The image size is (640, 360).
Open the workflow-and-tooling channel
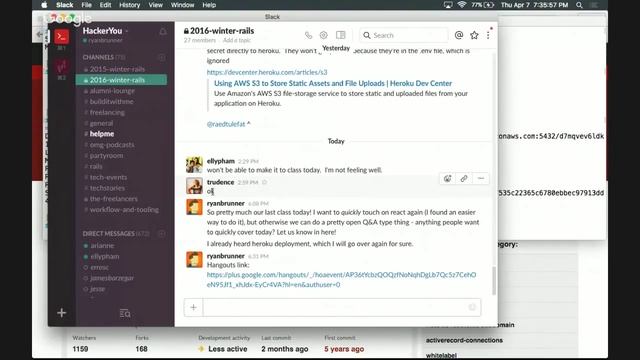(x=124, y=209)
